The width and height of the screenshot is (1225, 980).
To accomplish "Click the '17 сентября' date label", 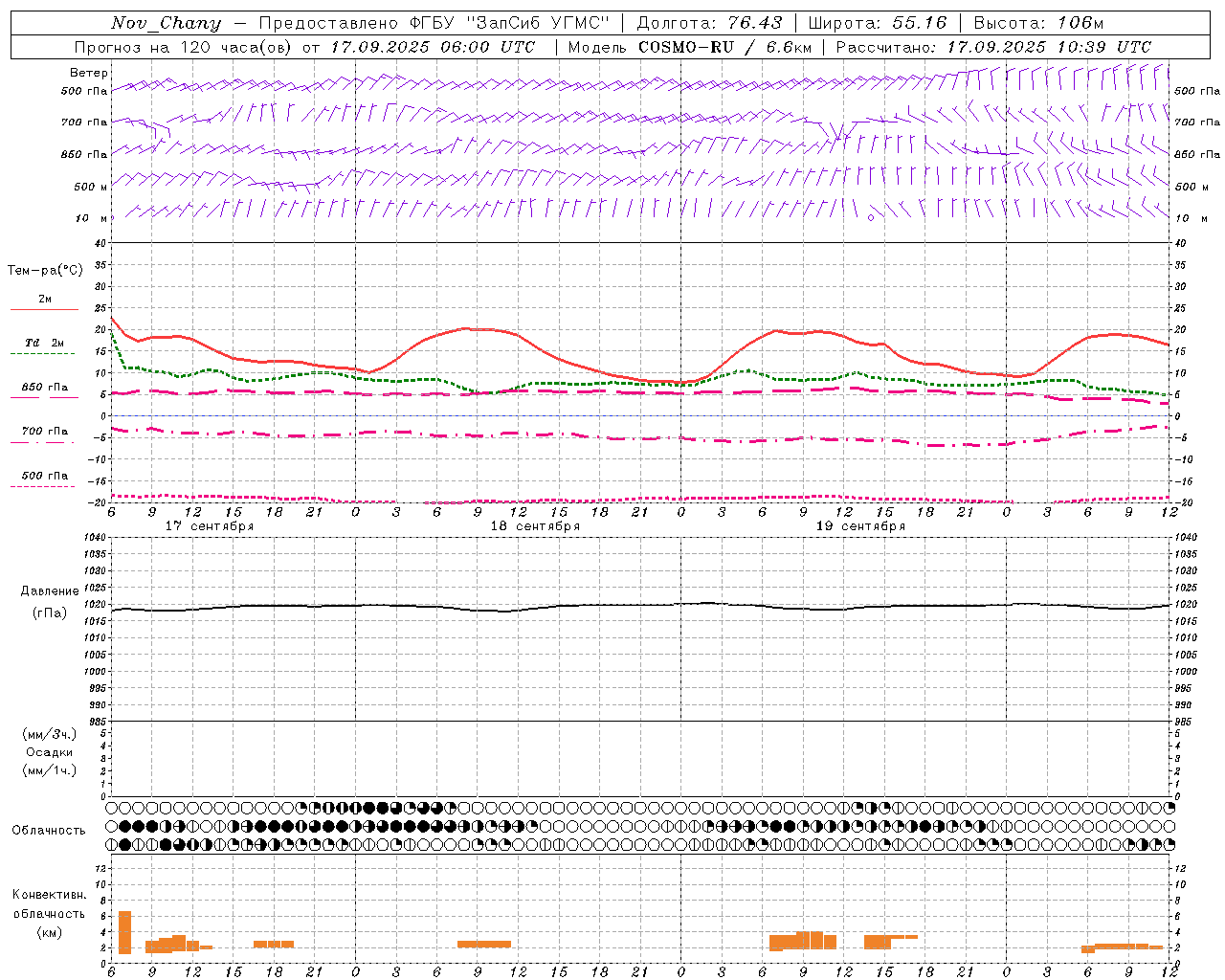I will coord(210,526).
